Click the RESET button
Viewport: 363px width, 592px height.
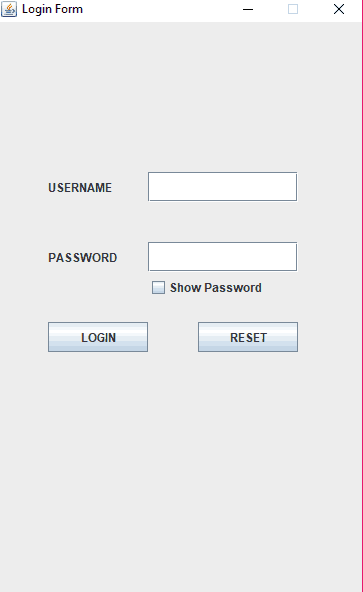point(248,337)
